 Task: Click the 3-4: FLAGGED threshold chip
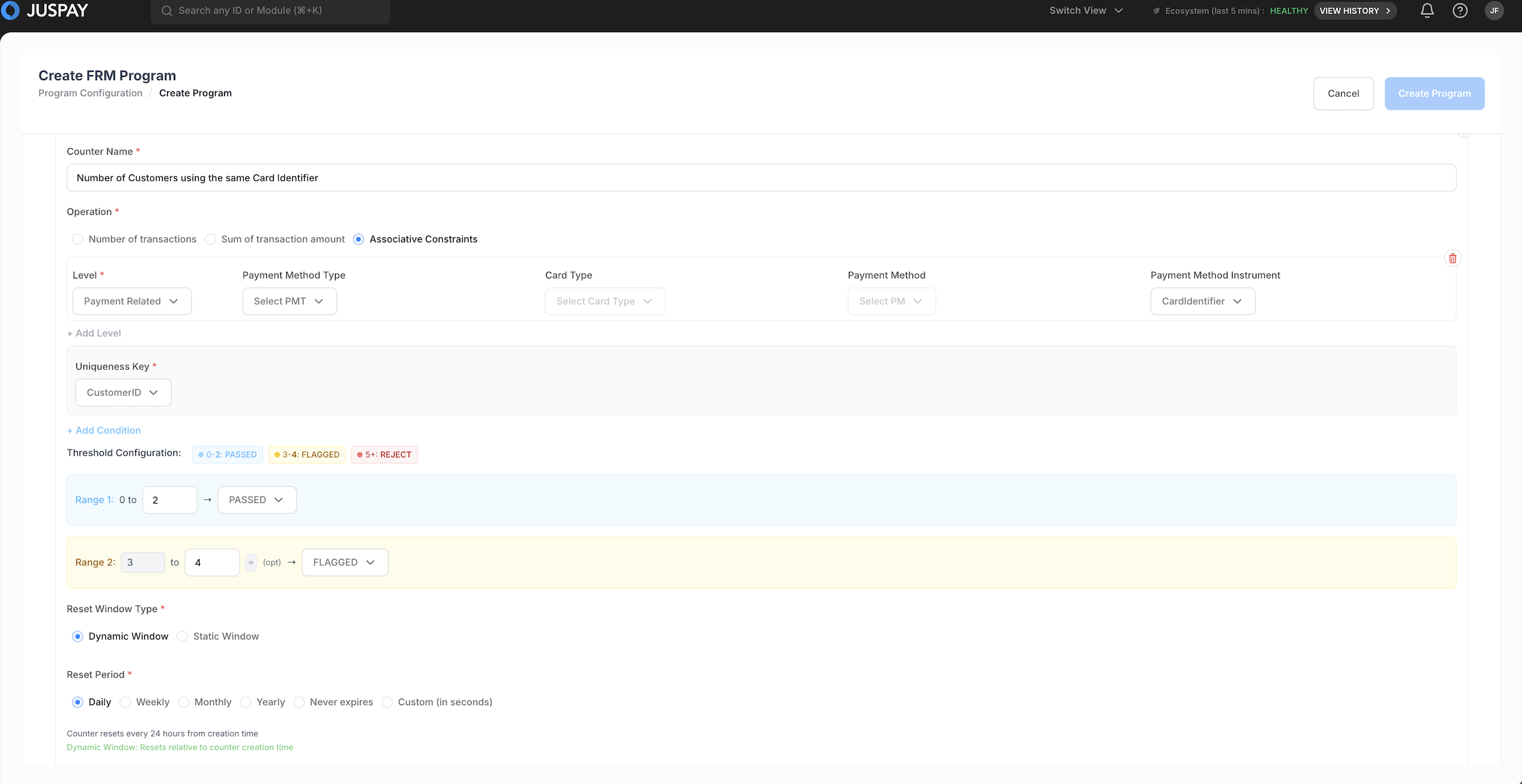pyautogui.click(x=307, y=455)
